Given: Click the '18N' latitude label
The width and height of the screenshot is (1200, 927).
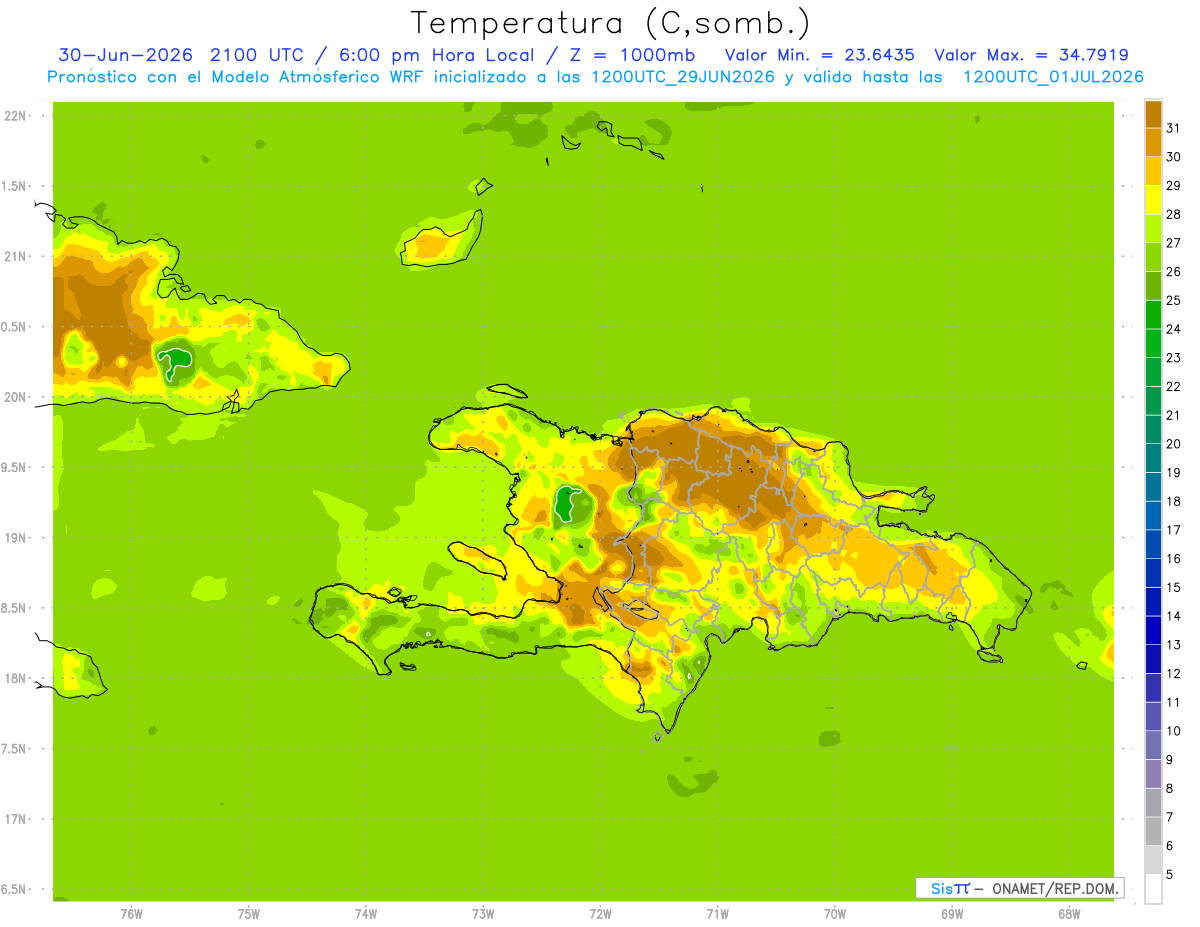Looking at the screenshot, I should pos(16,678).
